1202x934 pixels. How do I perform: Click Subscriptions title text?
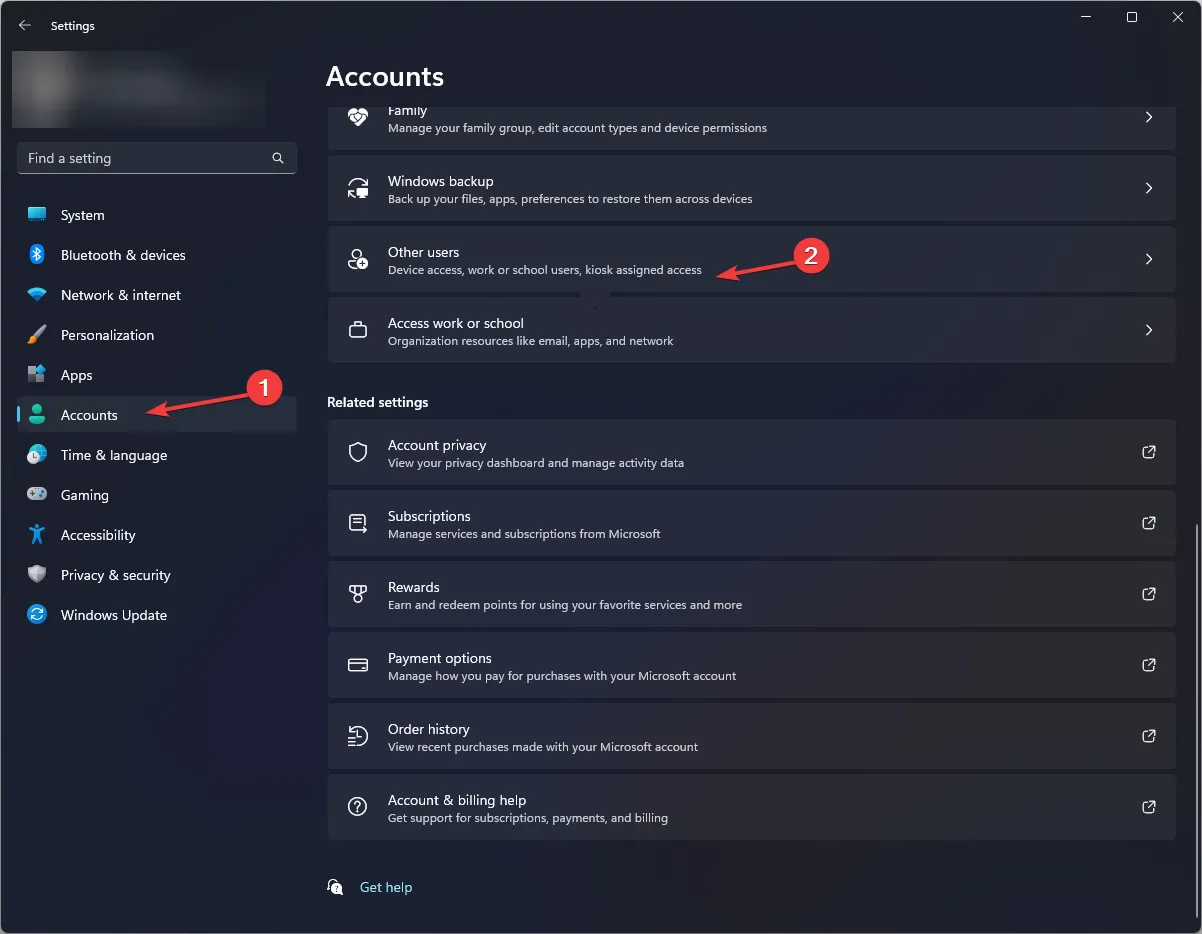click(x=429, y=516)
